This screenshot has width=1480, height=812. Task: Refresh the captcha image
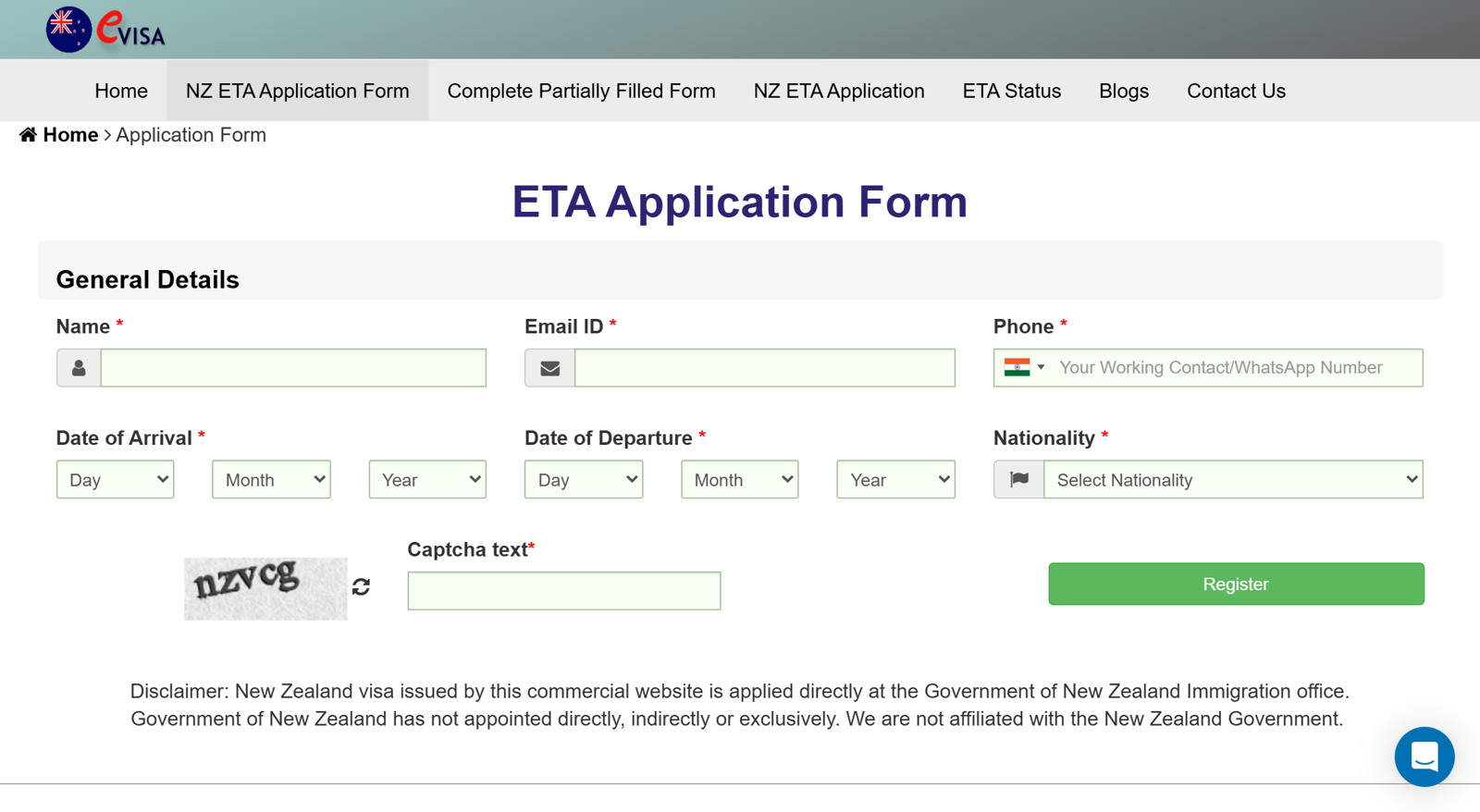(361, 586)
